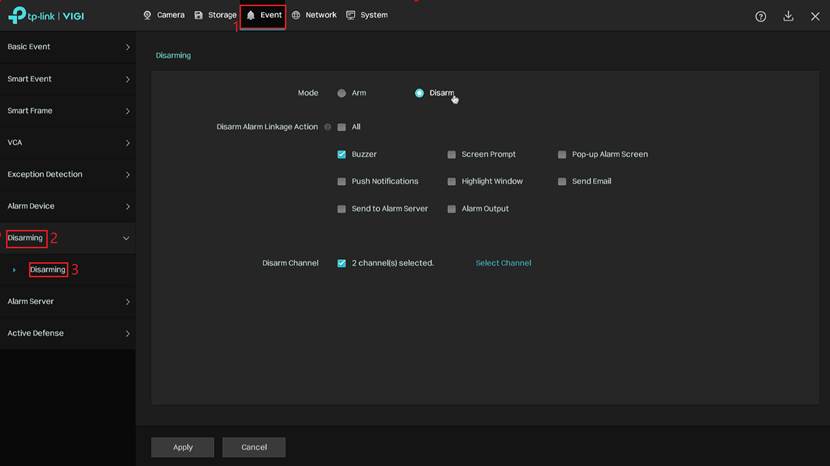Close the settings window with X
This screenshot has height=466, width=830.
pyautogui.click(x=815, y=16)
